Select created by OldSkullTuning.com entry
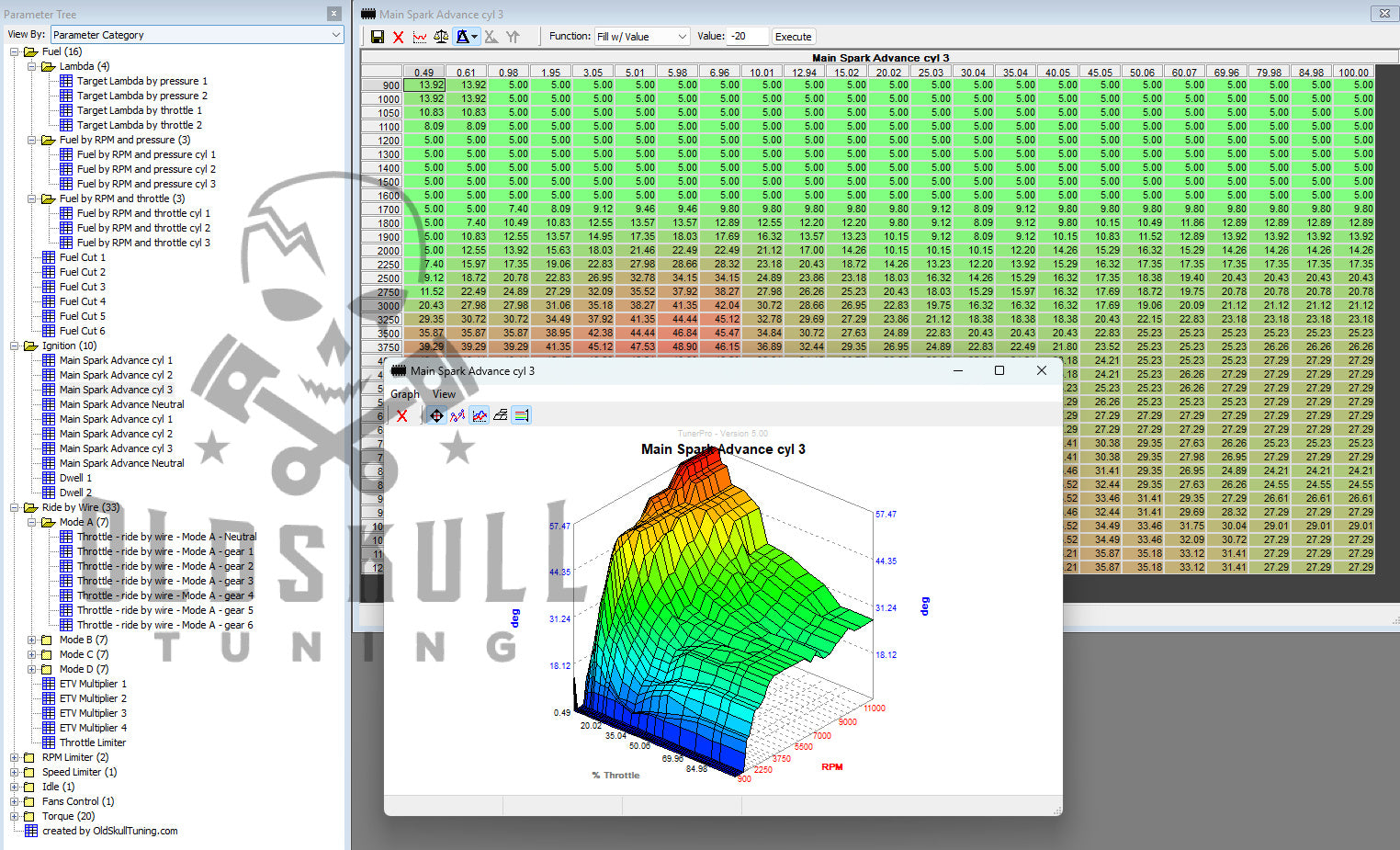This screenshot has height=850, width=1400. [x=110, y=831]
